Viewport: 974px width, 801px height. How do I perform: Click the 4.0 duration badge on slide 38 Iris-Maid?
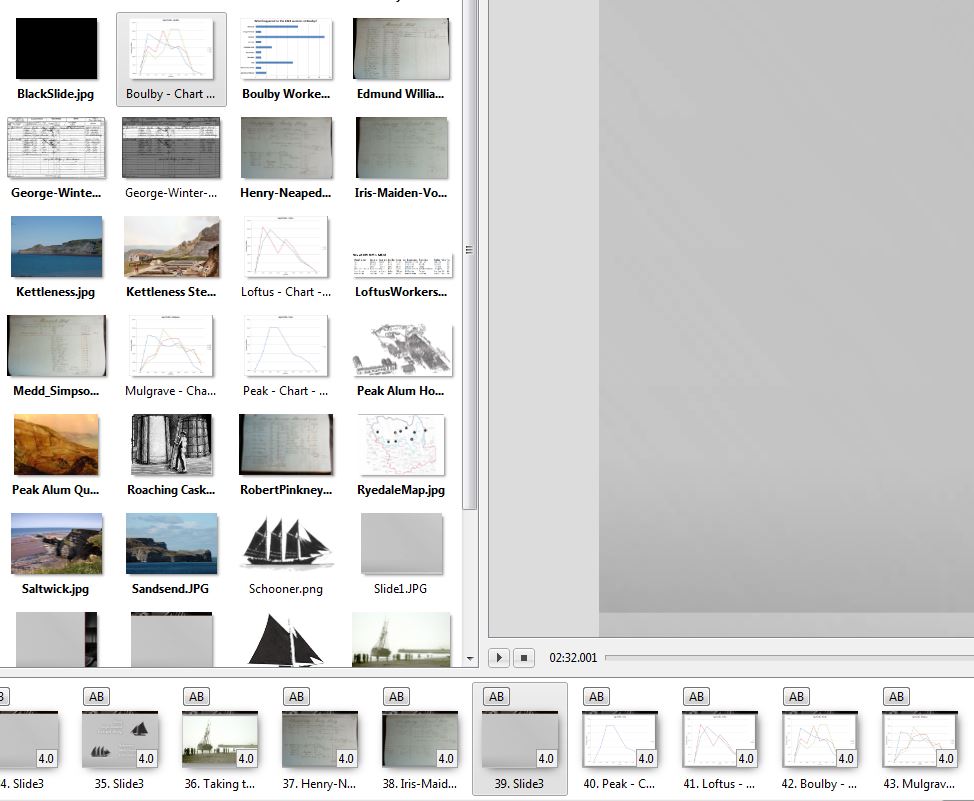click(x=446, y=759)
